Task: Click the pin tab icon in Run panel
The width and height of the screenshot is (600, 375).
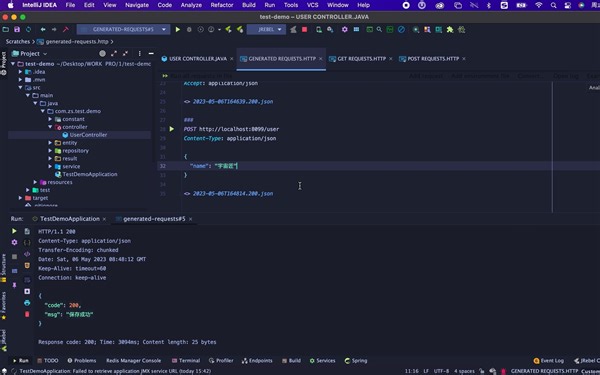Action: (x=14, y=285)
